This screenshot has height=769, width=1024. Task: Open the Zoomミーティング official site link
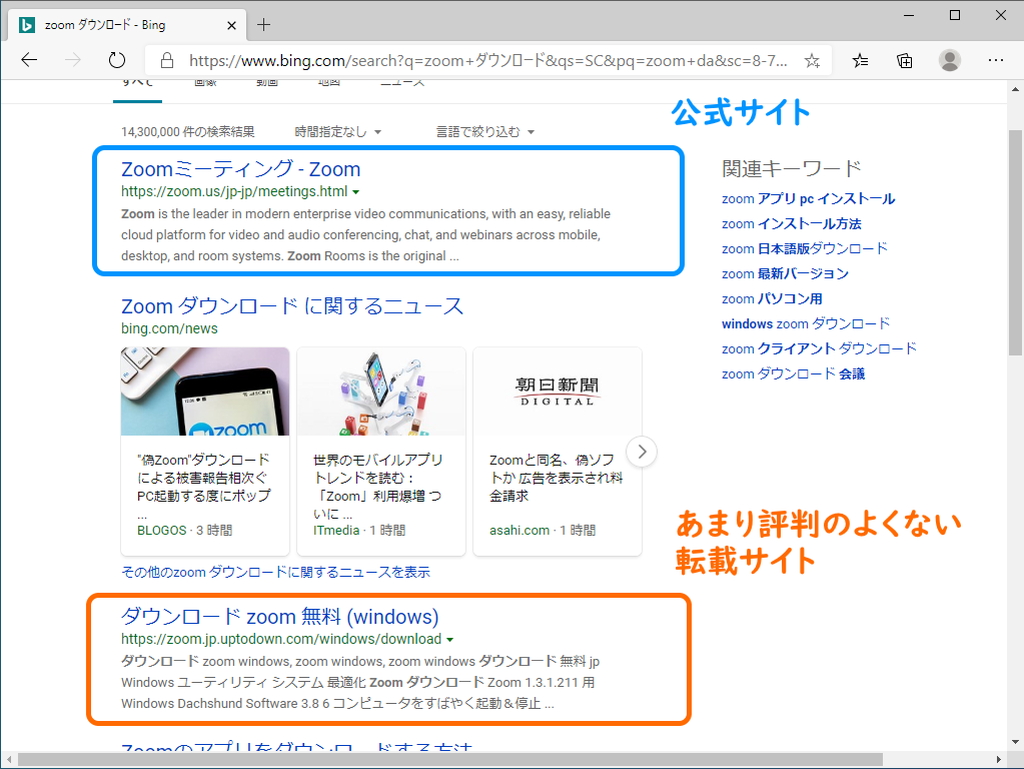pos(240,169)
